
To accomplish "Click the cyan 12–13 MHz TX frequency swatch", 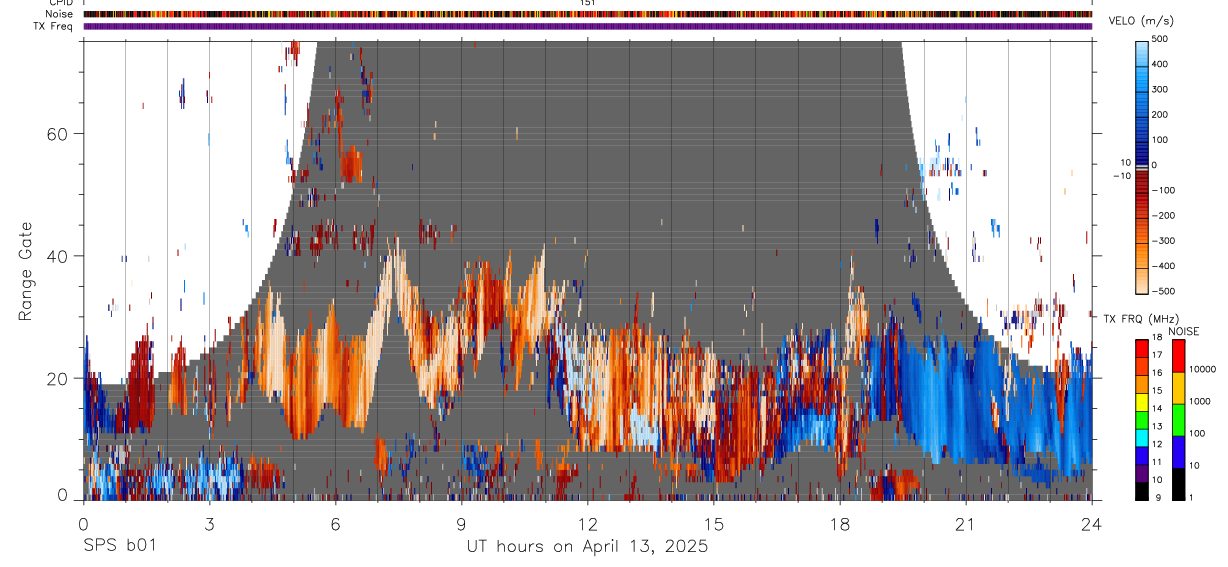I will point(1141,437).
